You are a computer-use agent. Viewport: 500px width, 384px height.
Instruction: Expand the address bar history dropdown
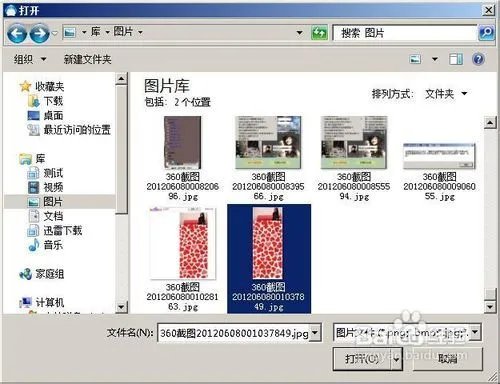click(300, 32)
